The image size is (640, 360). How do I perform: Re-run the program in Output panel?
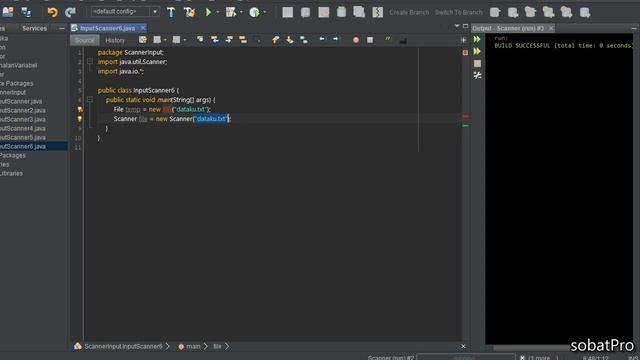coord(477,39)
